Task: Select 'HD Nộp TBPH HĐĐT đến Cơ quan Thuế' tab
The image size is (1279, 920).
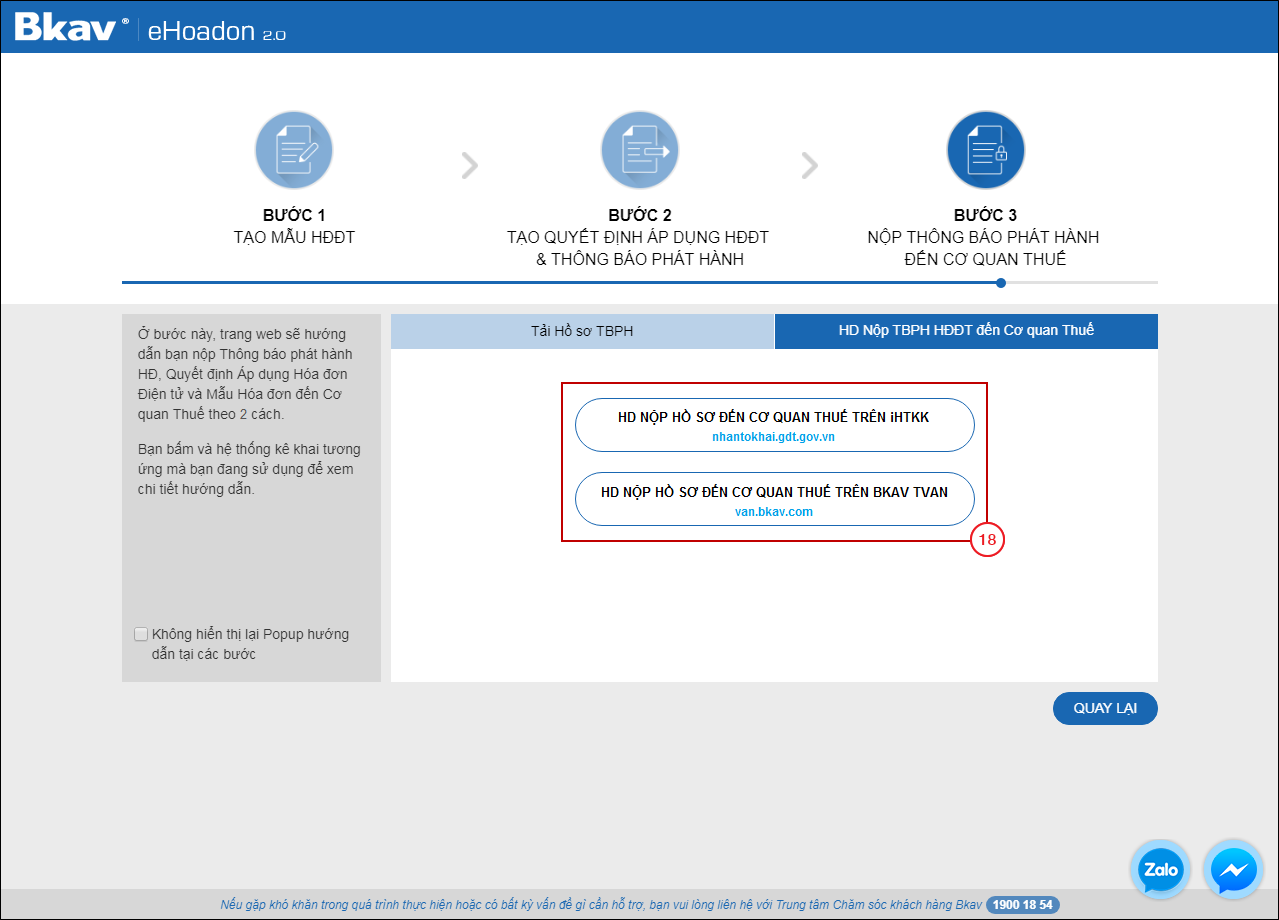Action: tap(966, 331)
